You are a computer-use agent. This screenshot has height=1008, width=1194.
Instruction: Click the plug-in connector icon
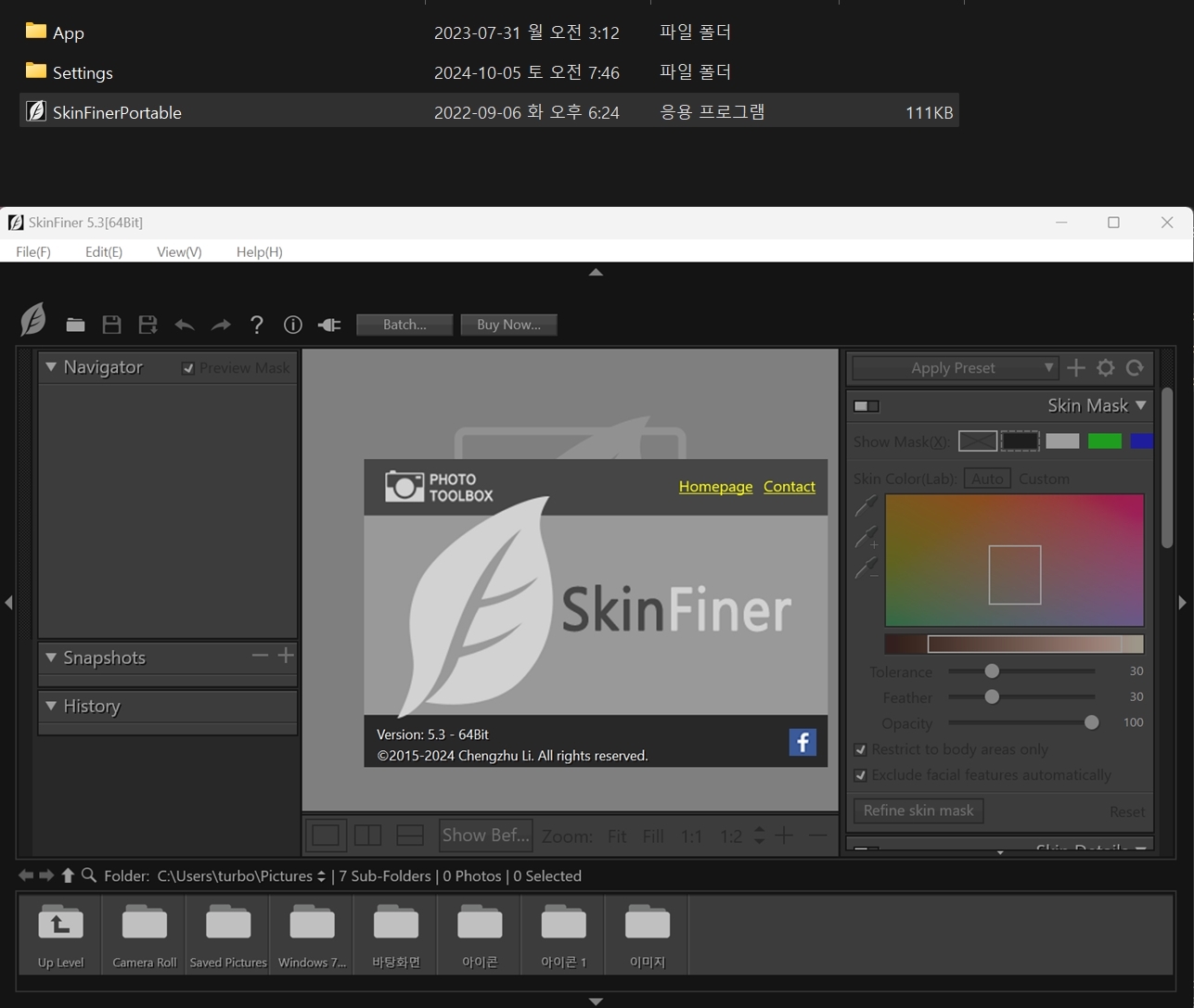point(329,325)
